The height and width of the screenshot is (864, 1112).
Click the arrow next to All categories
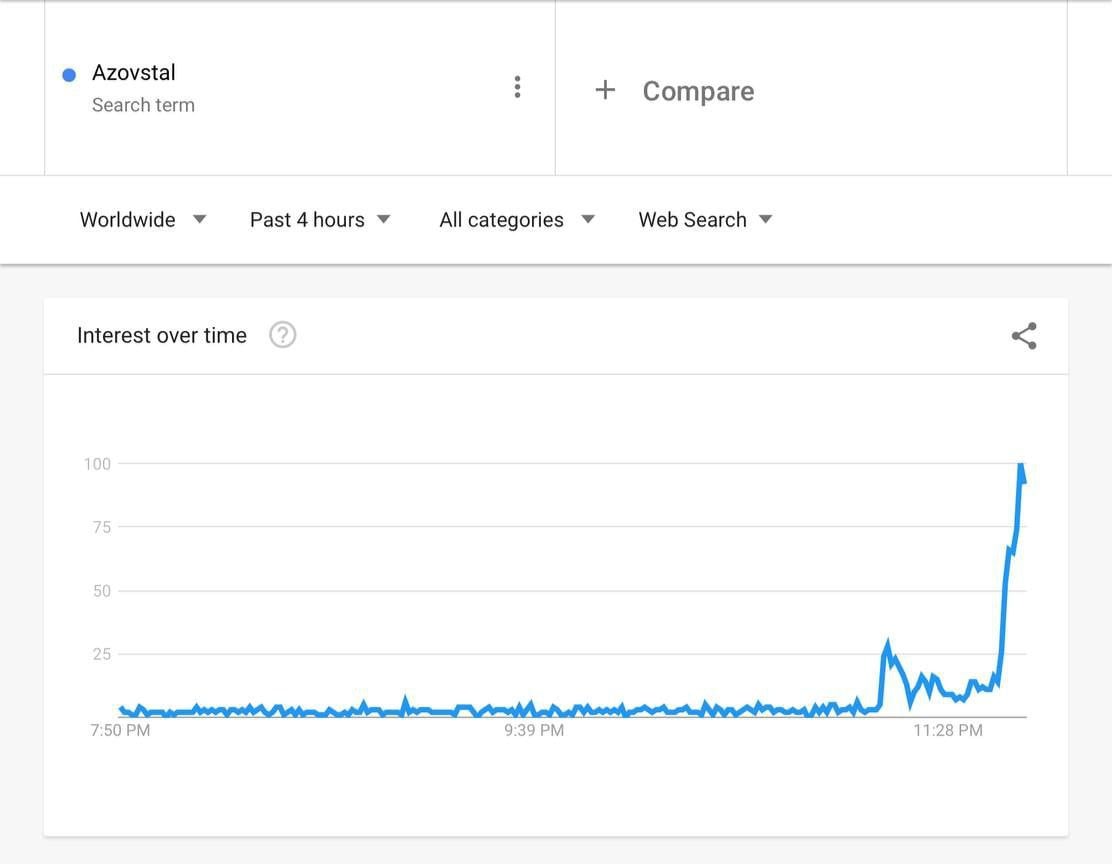coord(588,219)
